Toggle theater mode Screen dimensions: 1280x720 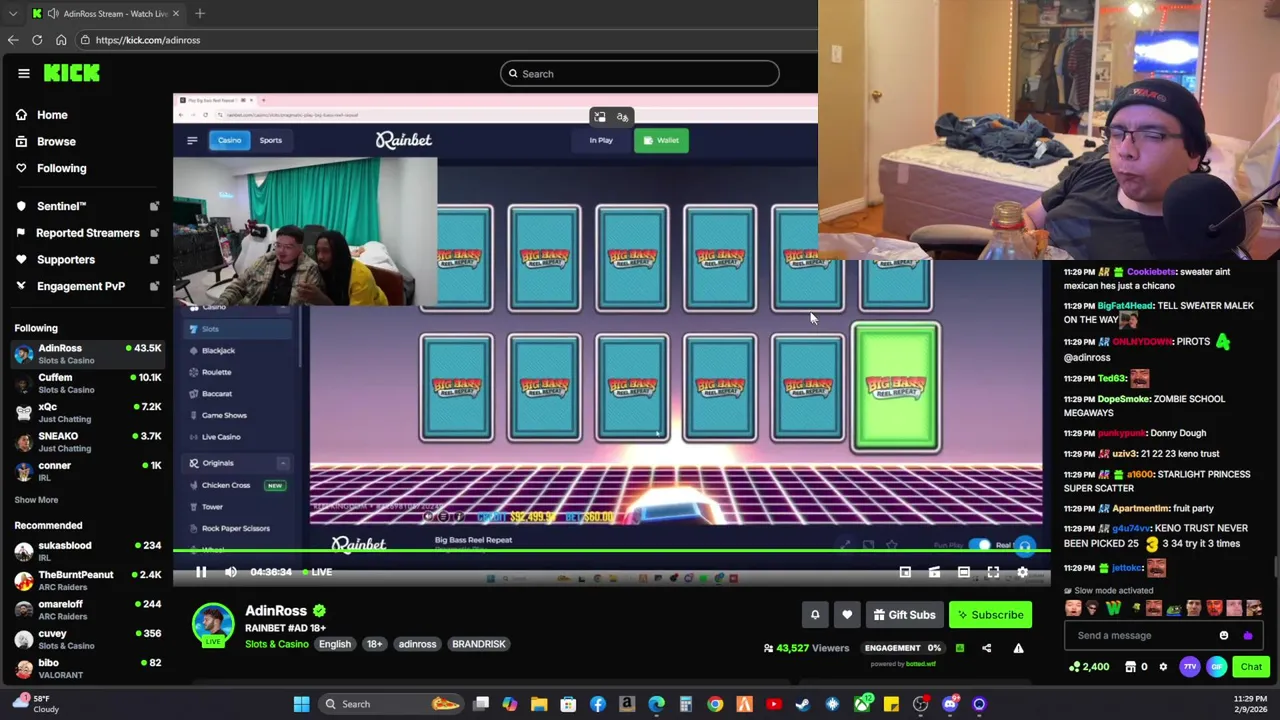(964, 572)
